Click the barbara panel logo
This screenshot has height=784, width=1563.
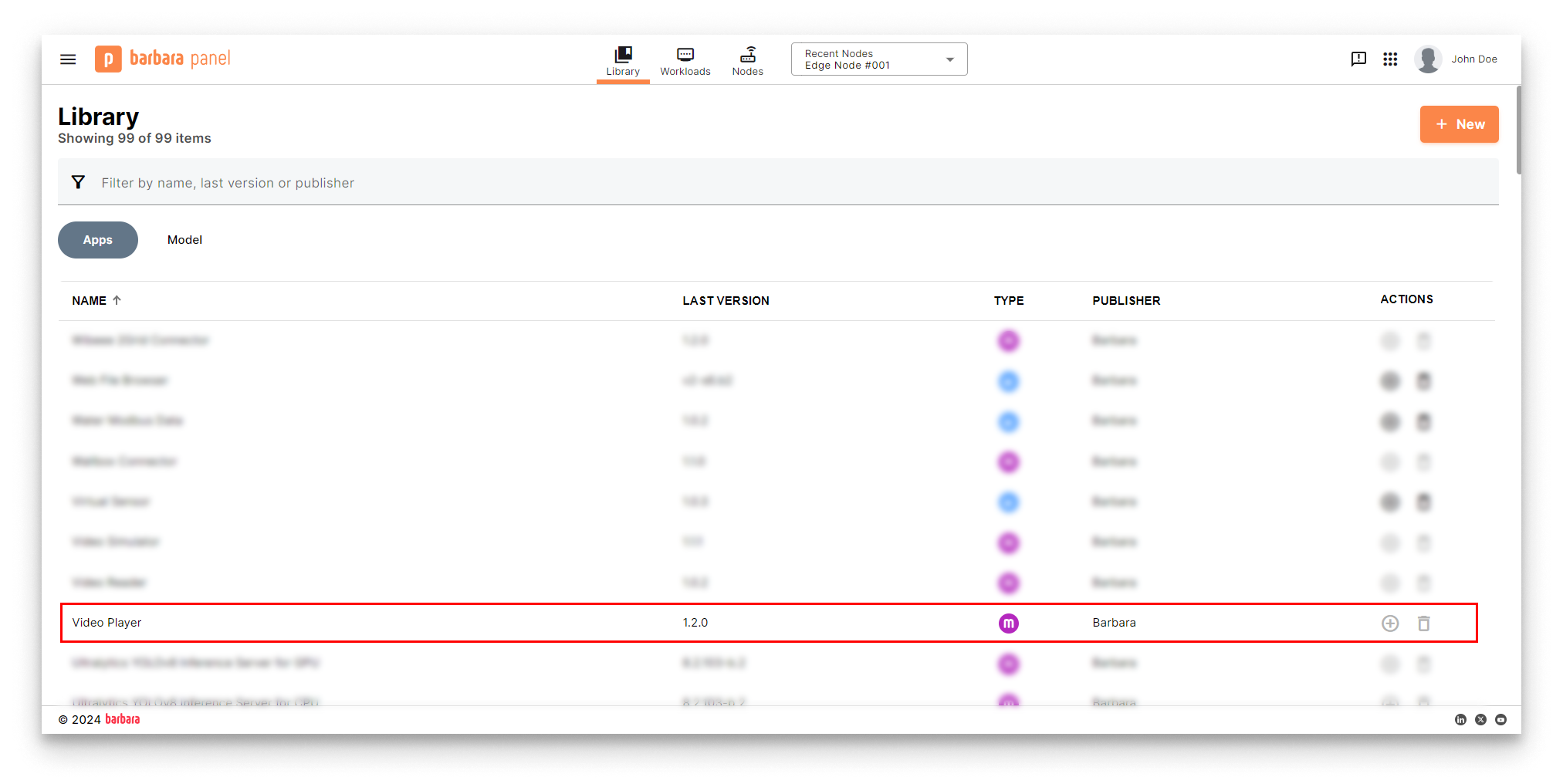click(163, 59)
